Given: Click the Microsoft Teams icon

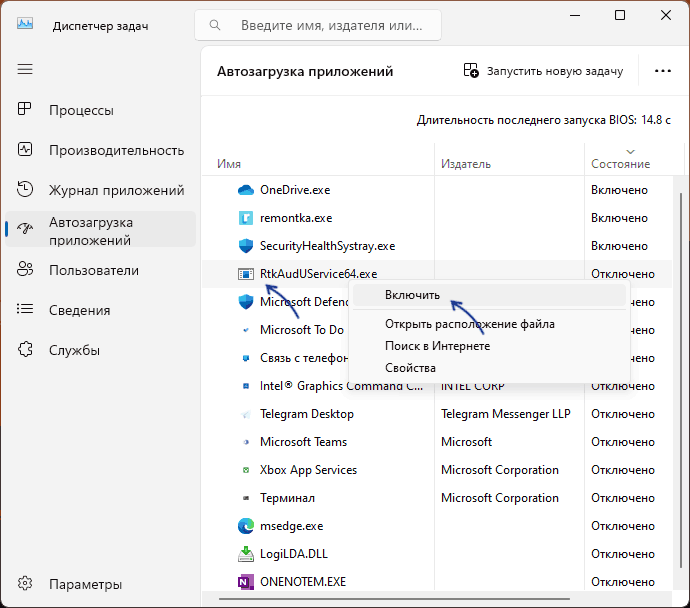Looking at the screenshot, I should point(246,442).
